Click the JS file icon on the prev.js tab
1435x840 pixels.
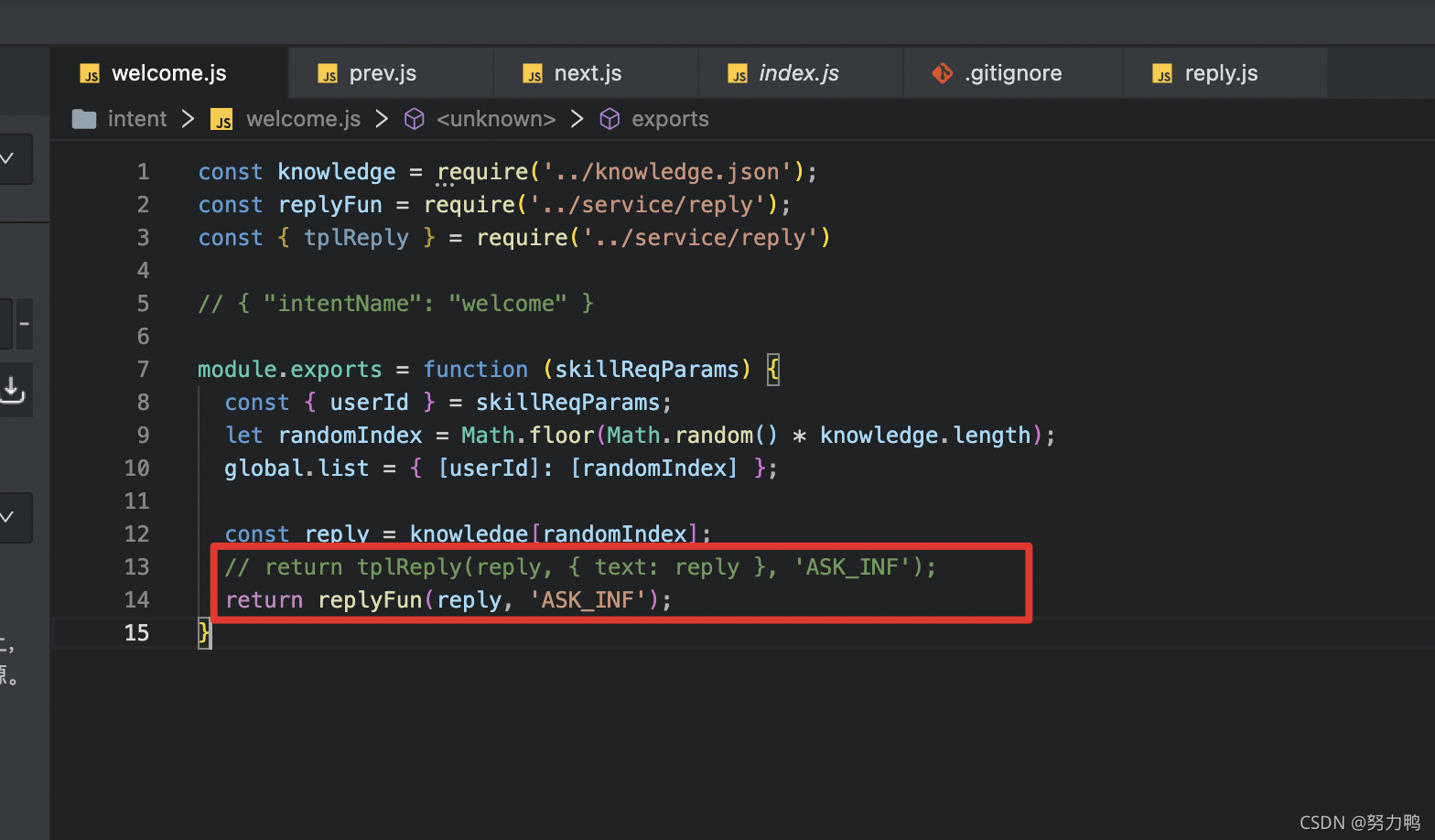tap(328, 74)
